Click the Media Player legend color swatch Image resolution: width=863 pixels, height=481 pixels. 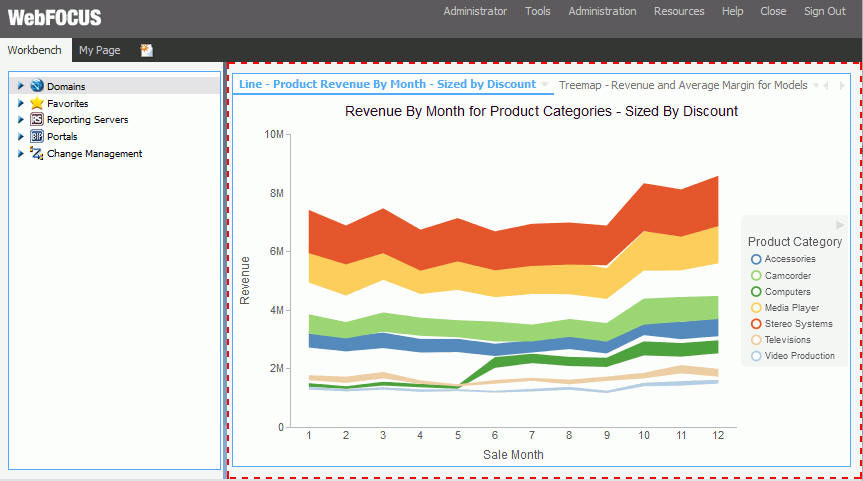pos(757,307)
